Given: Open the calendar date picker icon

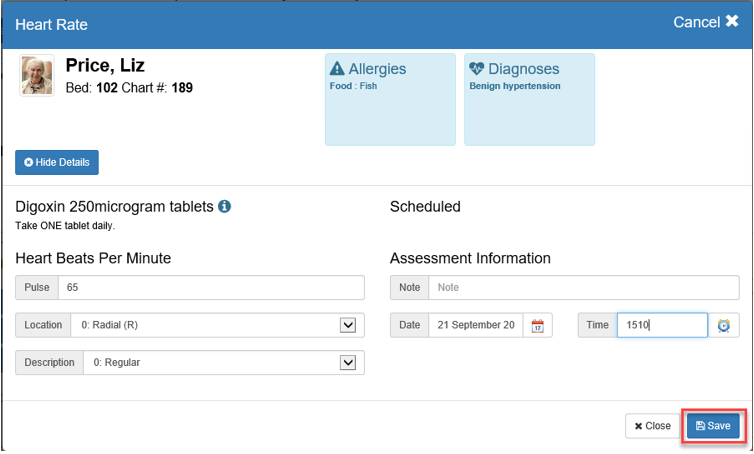Looking at the screenshot, I should tap(537, 326).
